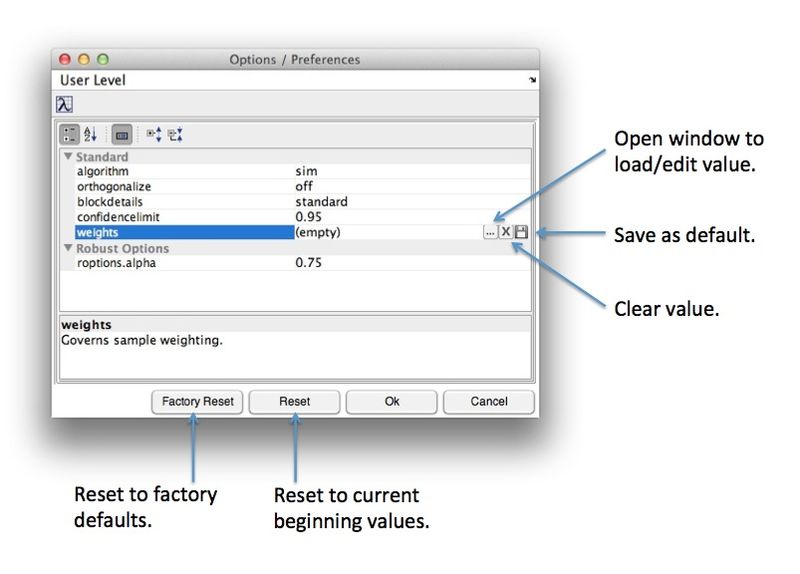Image resolution: width=800 pixels, height=574 pixels.
Task: Edit the roptions.alpha value 0.75
Action: point(308,263)
